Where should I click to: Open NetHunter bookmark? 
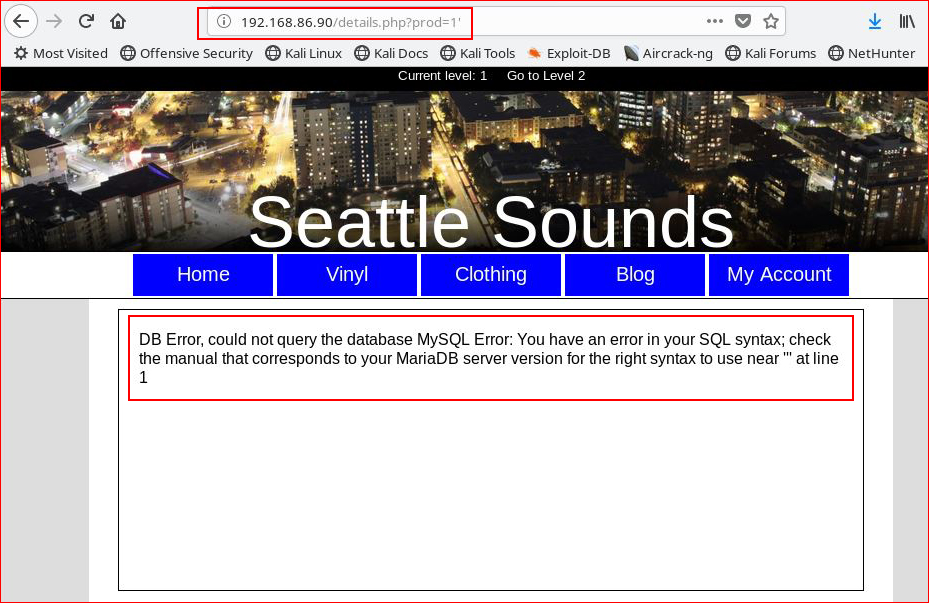(872, 53)
